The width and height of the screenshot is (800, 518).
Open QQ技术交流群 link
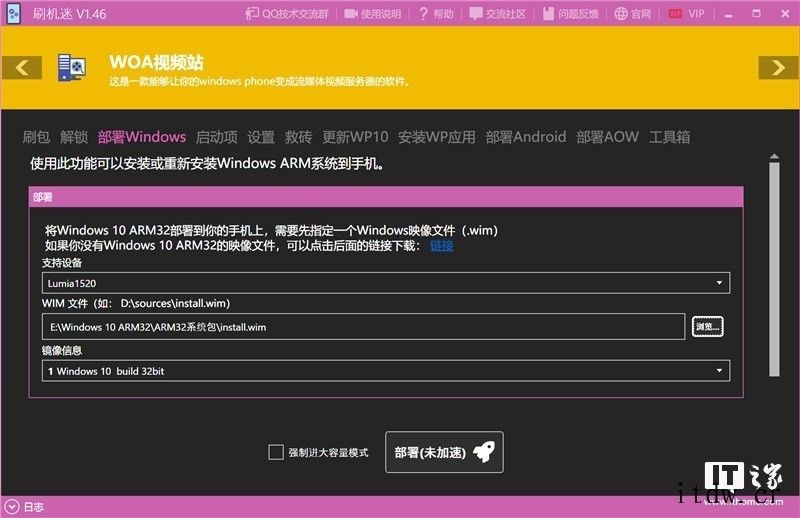coord(287,14)
